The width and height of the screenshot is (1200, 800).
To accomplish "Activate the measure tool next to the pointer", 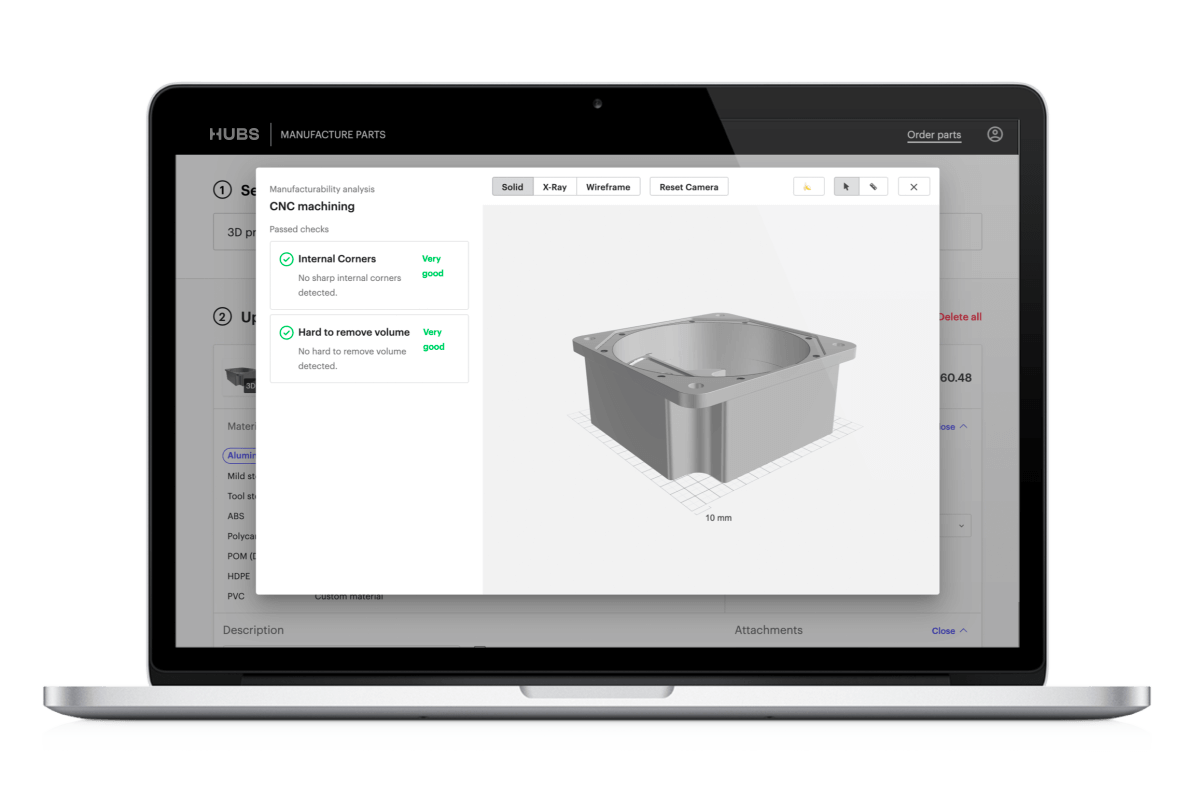I will [x=874, y=187].
